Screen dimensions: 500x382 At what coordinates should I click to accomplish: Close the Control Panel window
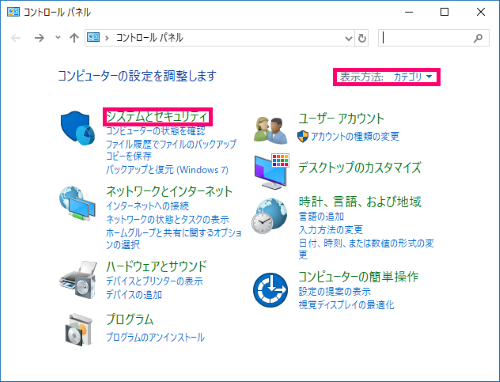pos(481,12)
